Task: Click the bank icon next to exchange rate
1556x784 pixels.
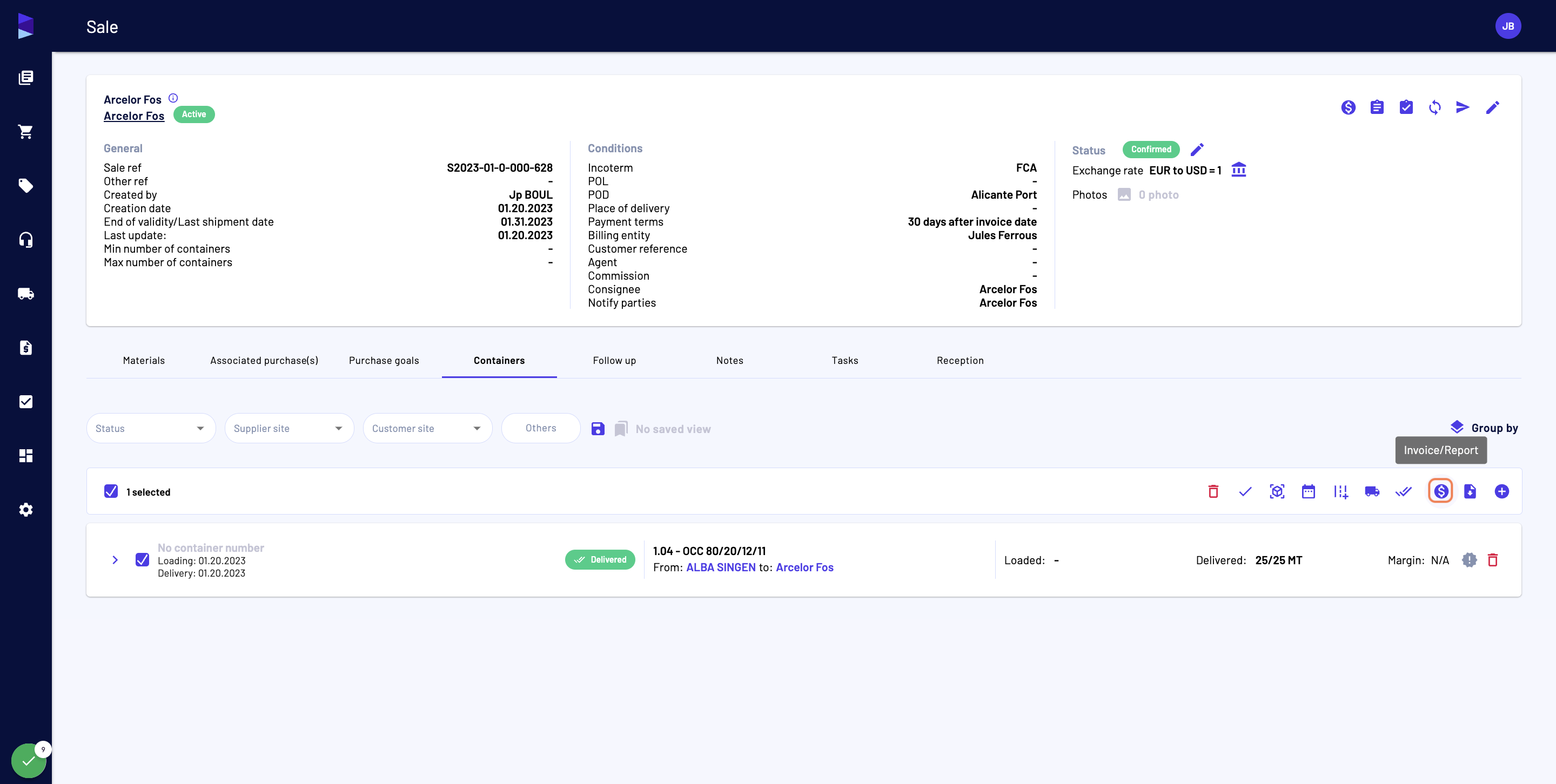Action: [x=1239, y=170]
